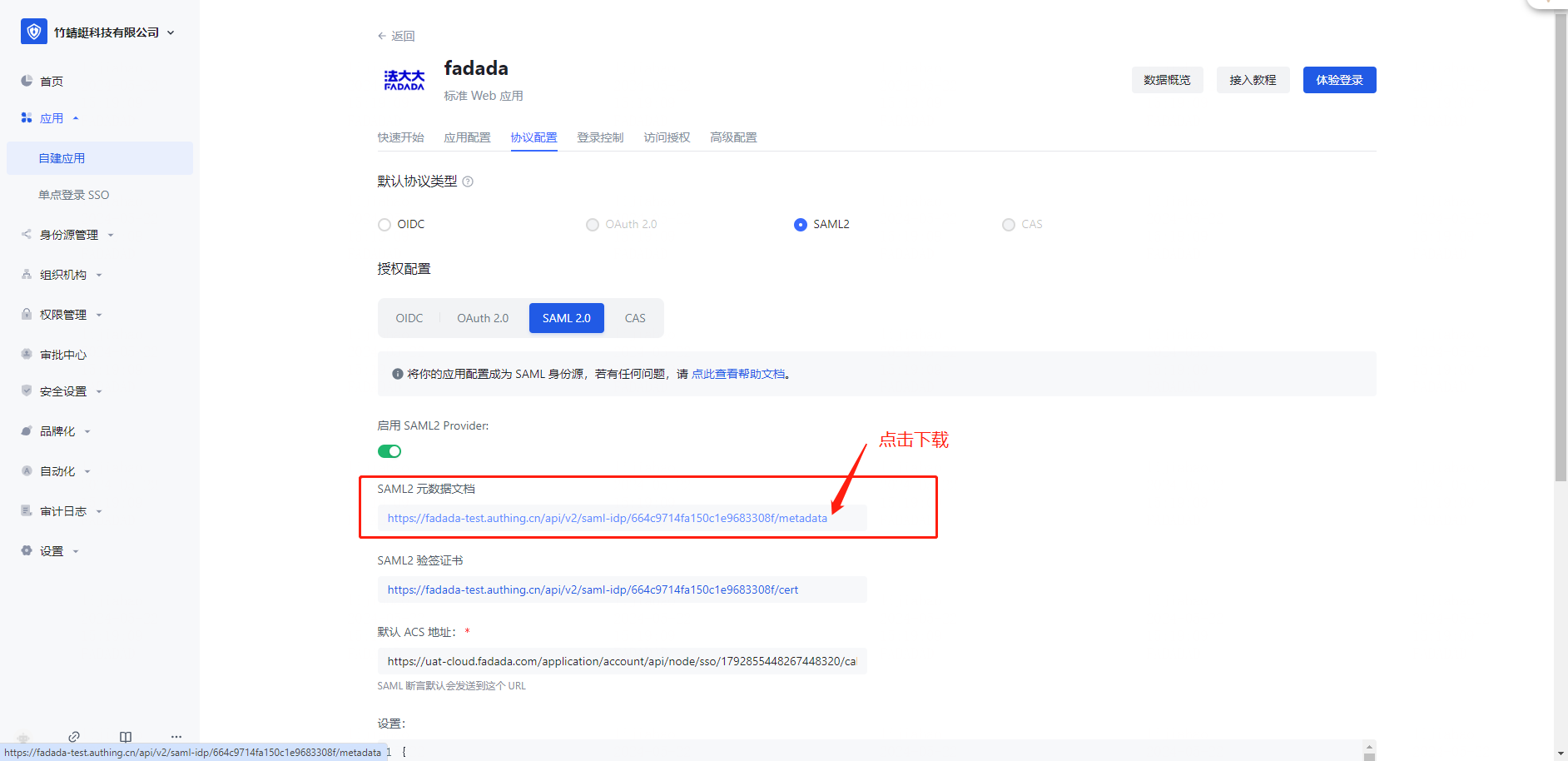Open 自建应用 in the sidebar
This screenshot has height=761, width=1568.
click(x=100, y=158)
